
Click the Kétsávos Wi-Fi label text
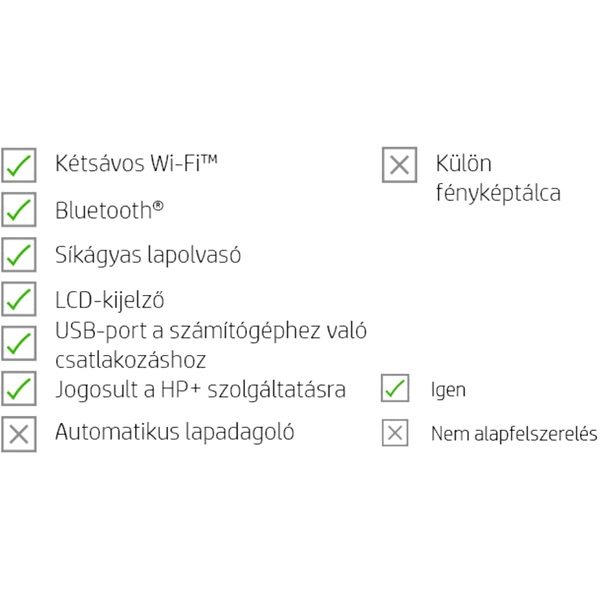137,164
